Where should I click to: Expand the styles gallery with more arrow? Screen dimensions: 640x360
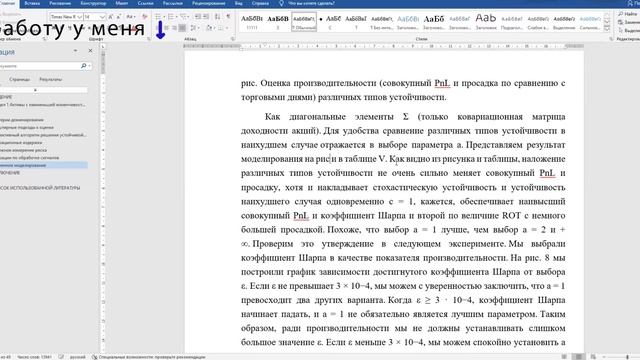pyautogui.click(x=607, y=29)
